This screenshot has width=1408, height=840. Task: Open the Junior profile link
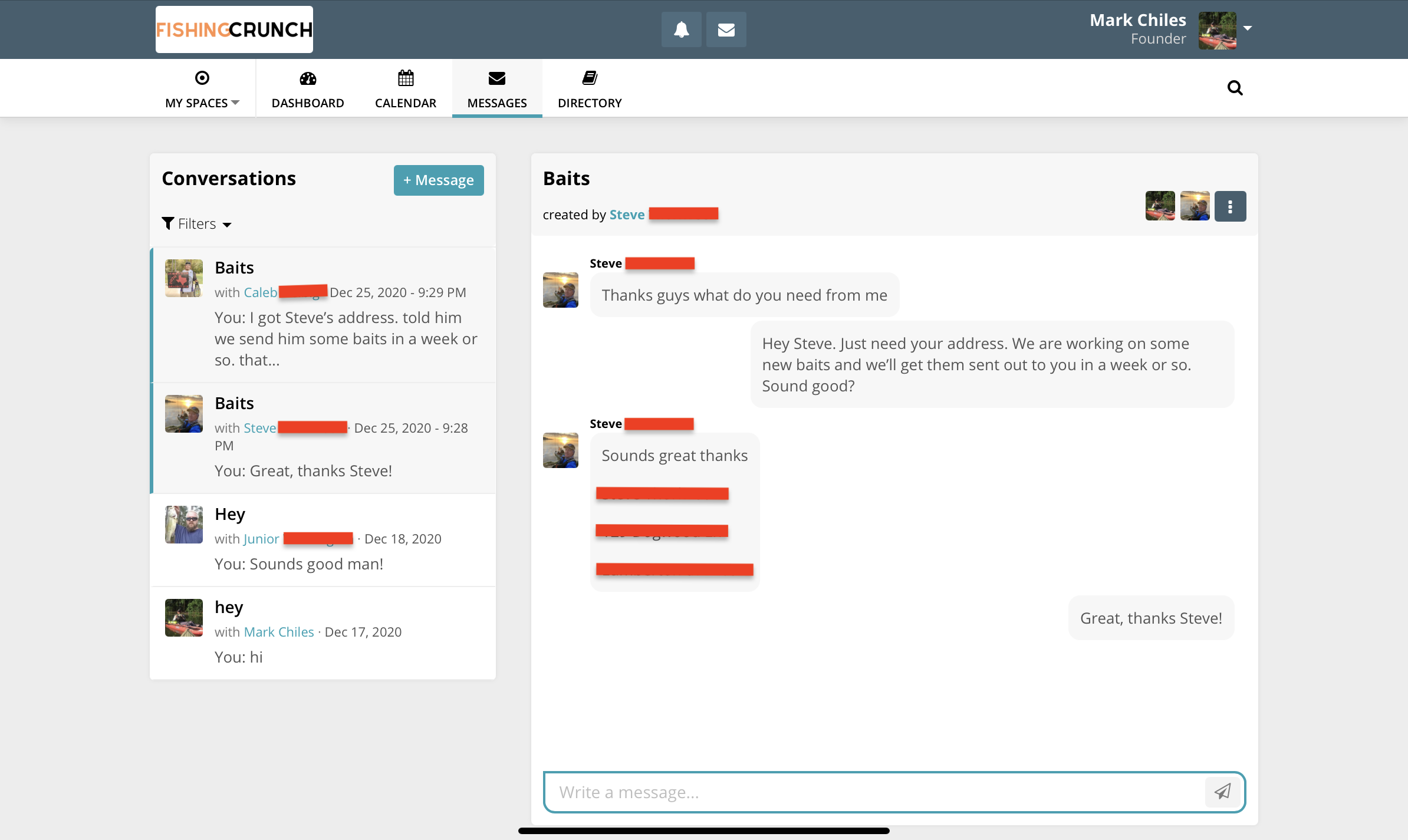click(261, 539)
